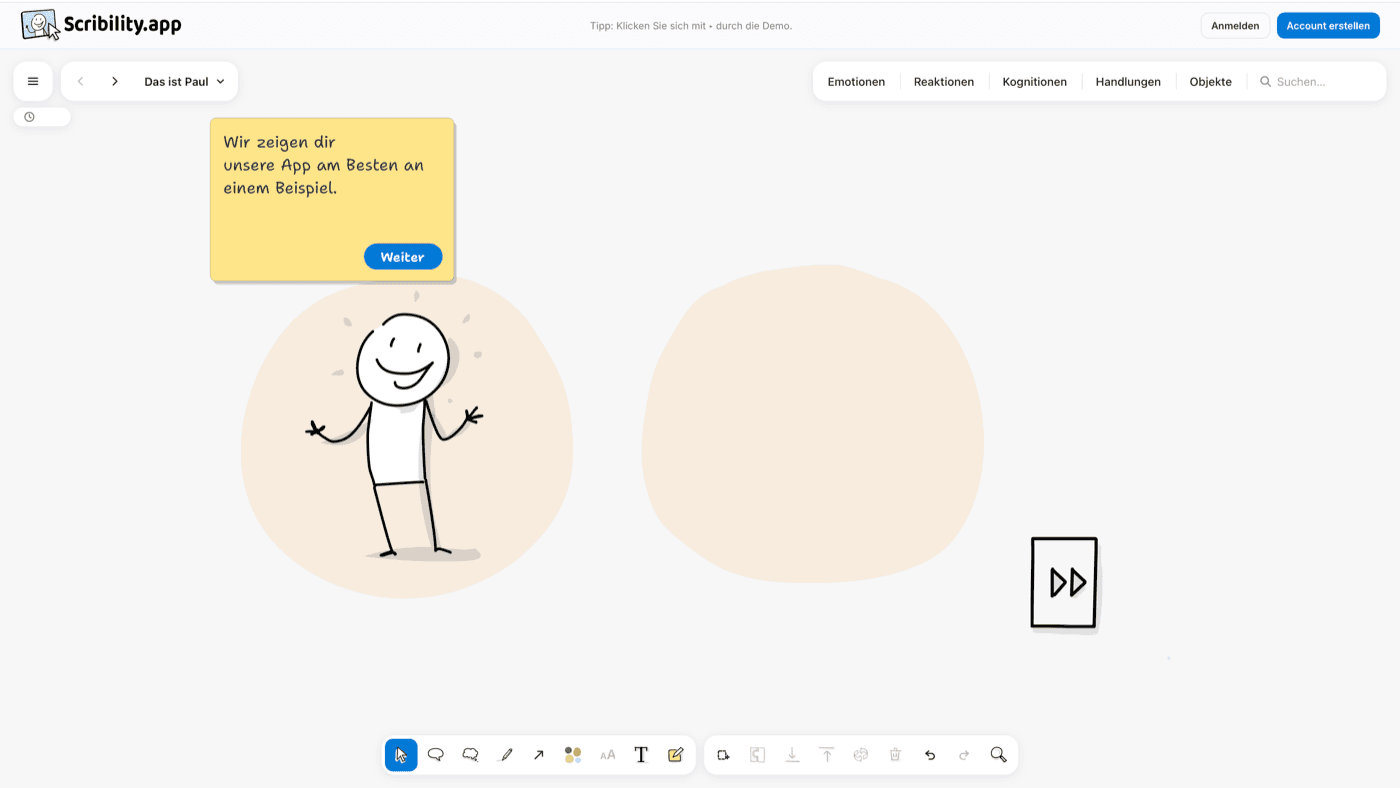The height and width of the screenshot is (788, 1400).
Task: Click the puzzle-shaped toolbar icon
Action: tap(758, 755)
